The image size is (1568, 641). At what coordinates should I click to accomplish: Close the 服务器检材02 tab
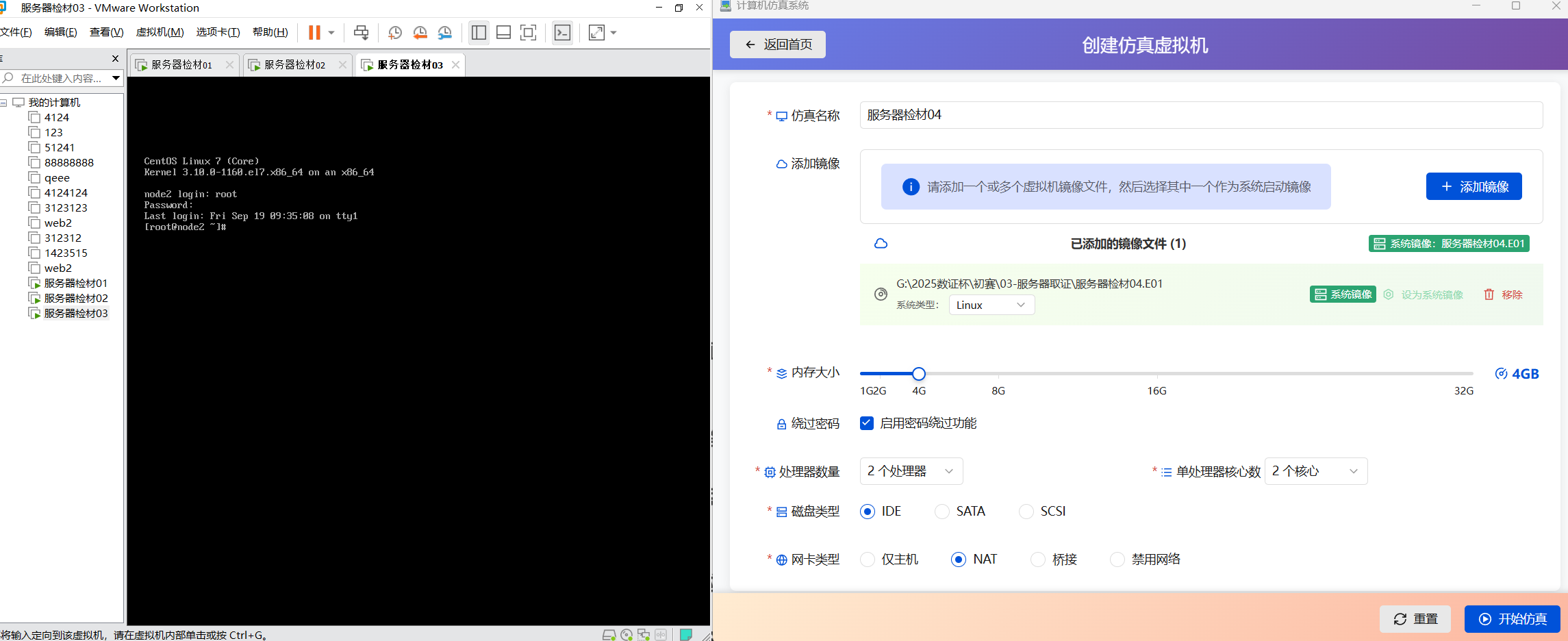tap(342, 65)
